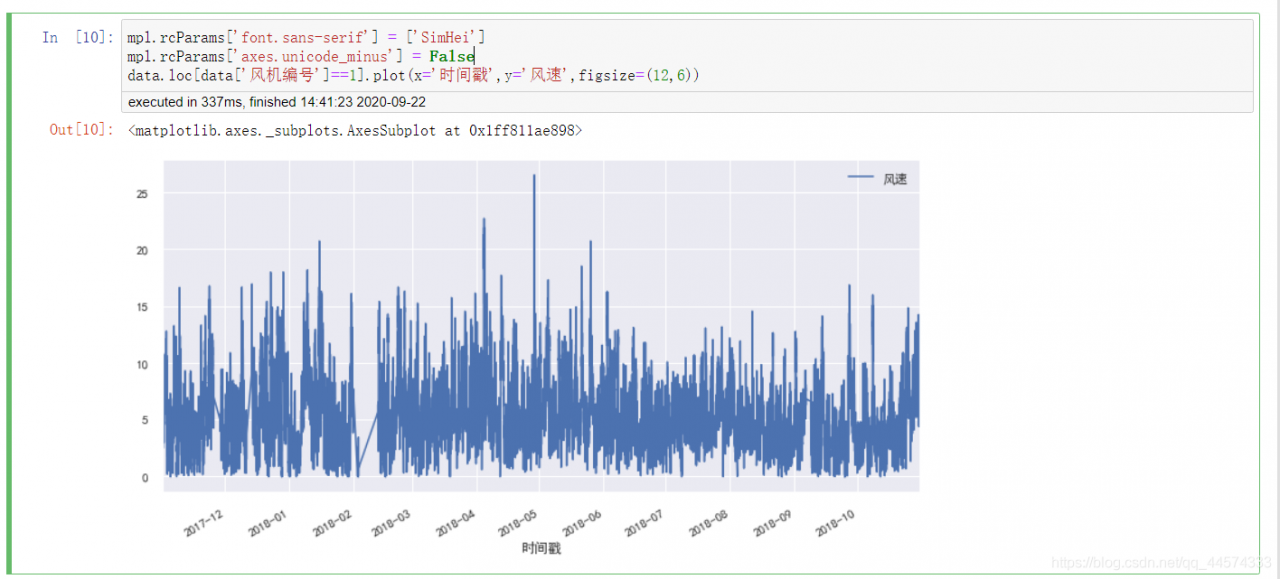
Task: Click the 25 y-axis tick label
Action: tap(142, 193)
